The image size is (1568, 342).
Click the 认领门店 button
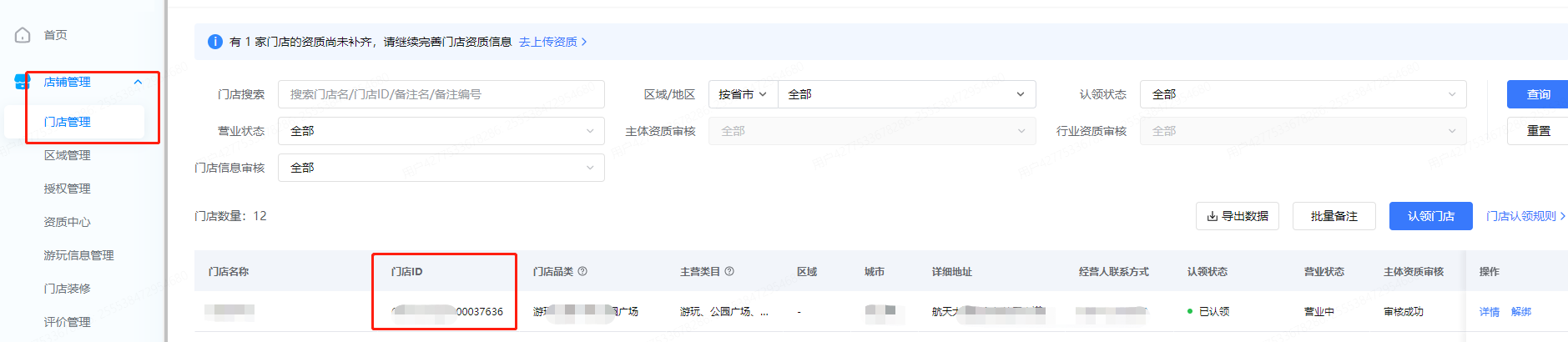[1430, 216]
